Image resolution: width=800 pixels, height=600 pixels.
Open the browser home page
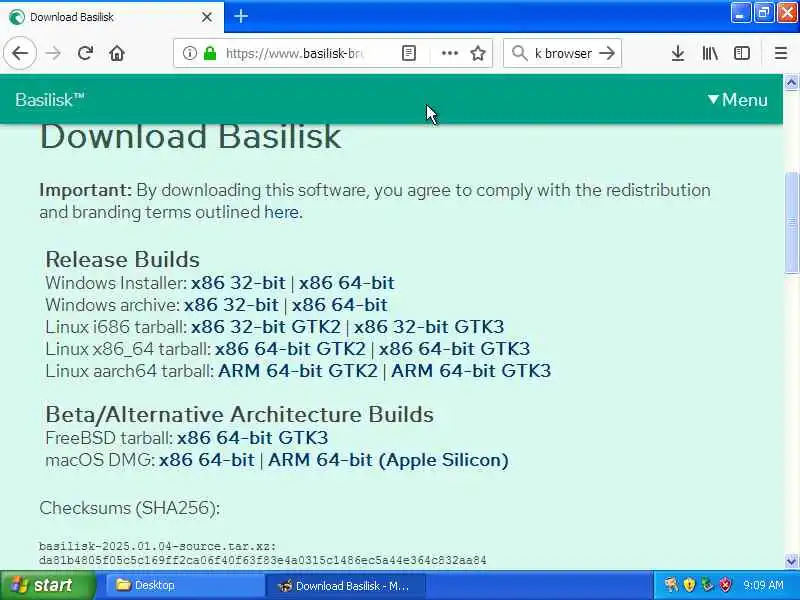117,53
